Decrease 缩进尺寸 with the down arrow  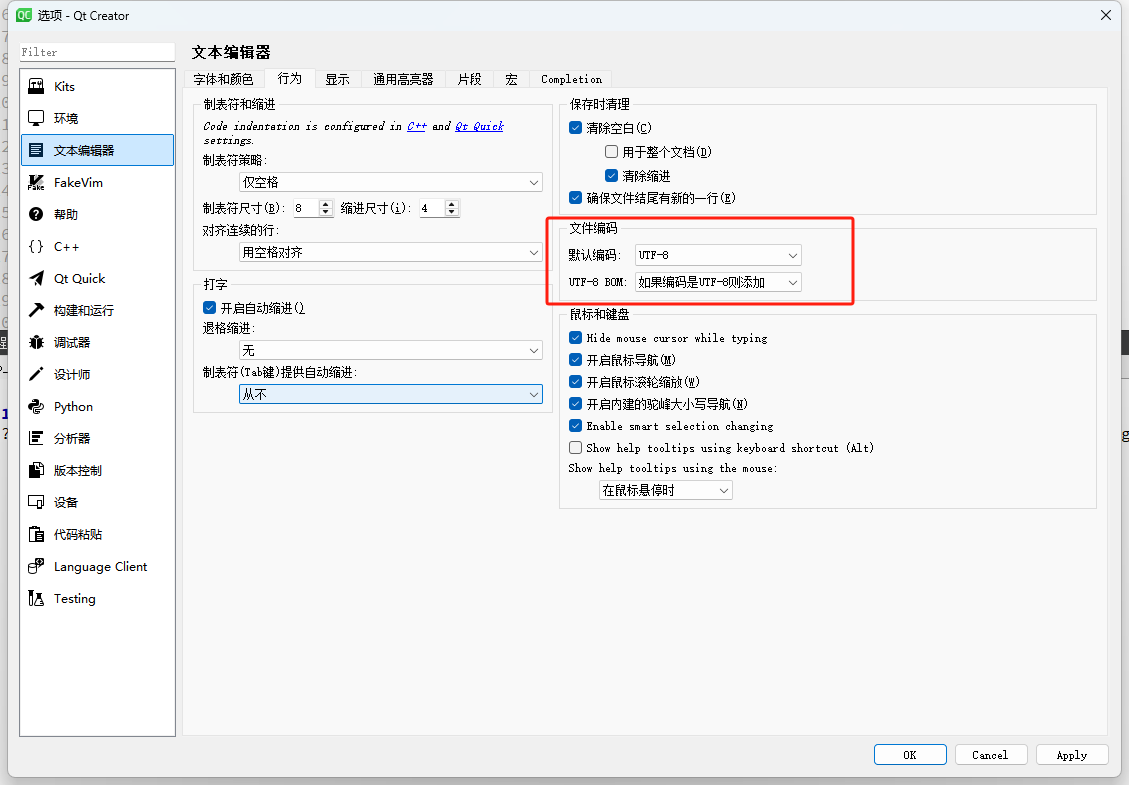(451, 212)
